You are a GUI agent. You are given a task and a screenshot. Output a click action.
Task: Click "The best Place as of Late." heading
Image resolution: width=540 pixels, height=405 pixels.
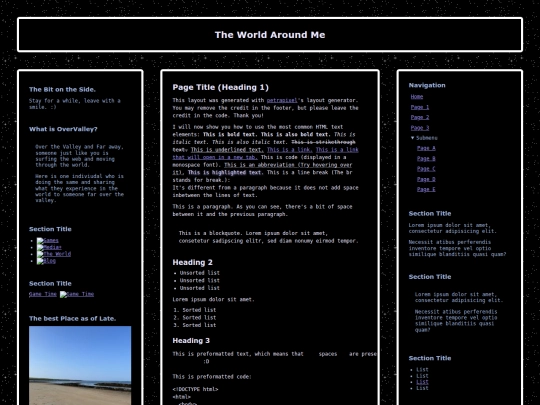(72, 319)
